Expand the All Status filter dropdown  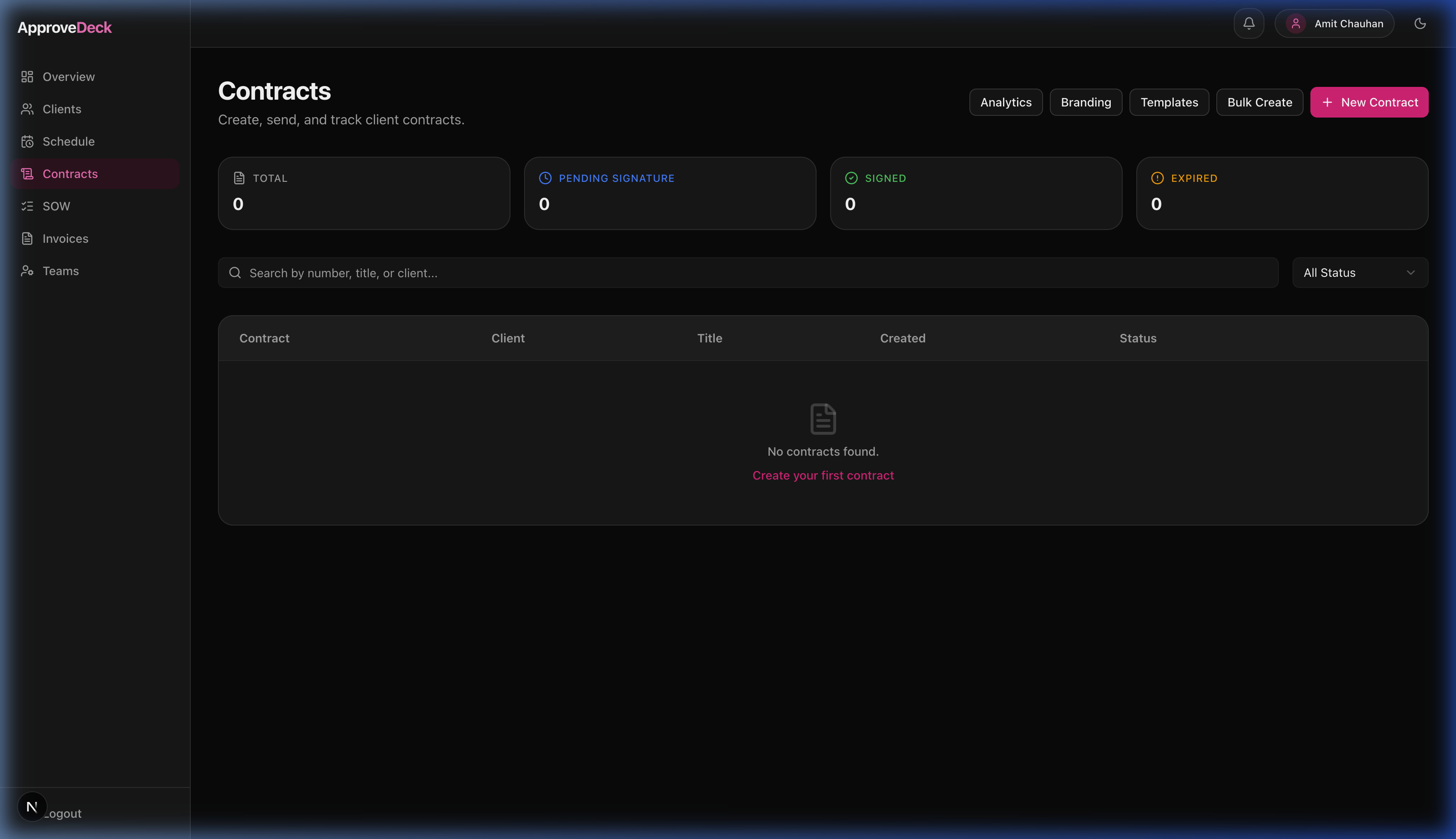pos(1360,273)
